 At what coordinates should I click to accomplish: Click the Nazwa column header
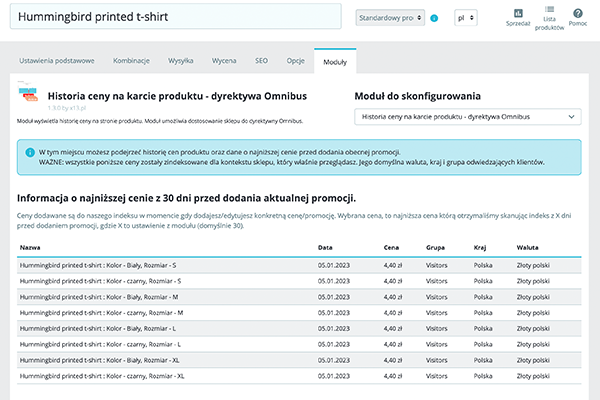pyautogui.click(x=30, y=248)
